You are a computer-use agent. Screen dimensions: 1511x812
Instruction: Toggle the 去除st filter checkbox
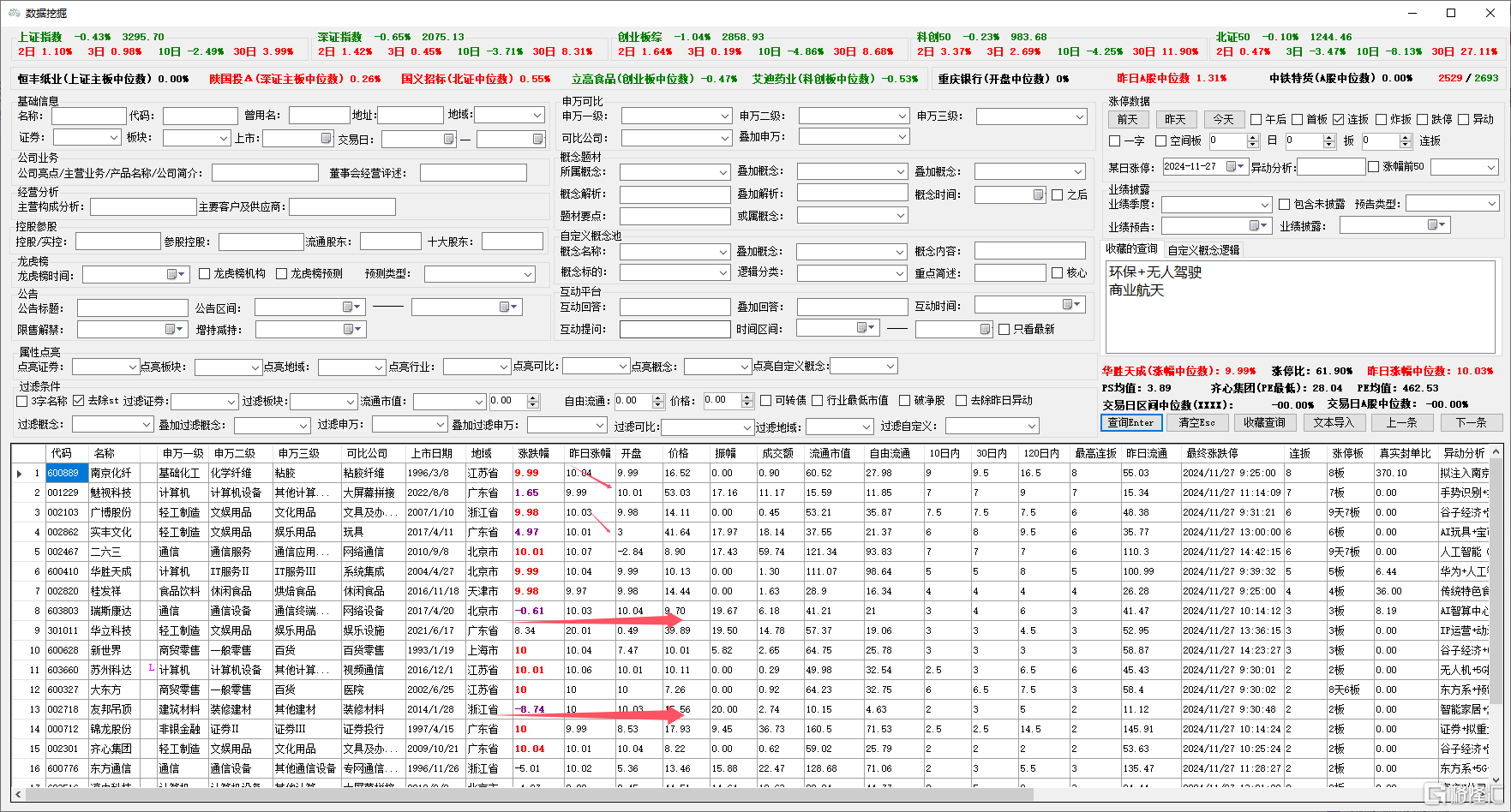click(79, 401)
